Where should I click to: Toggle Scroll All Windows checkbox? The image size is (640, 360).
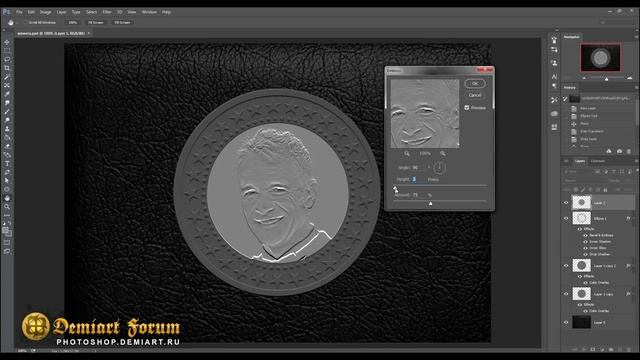click(x=26, y=22)
